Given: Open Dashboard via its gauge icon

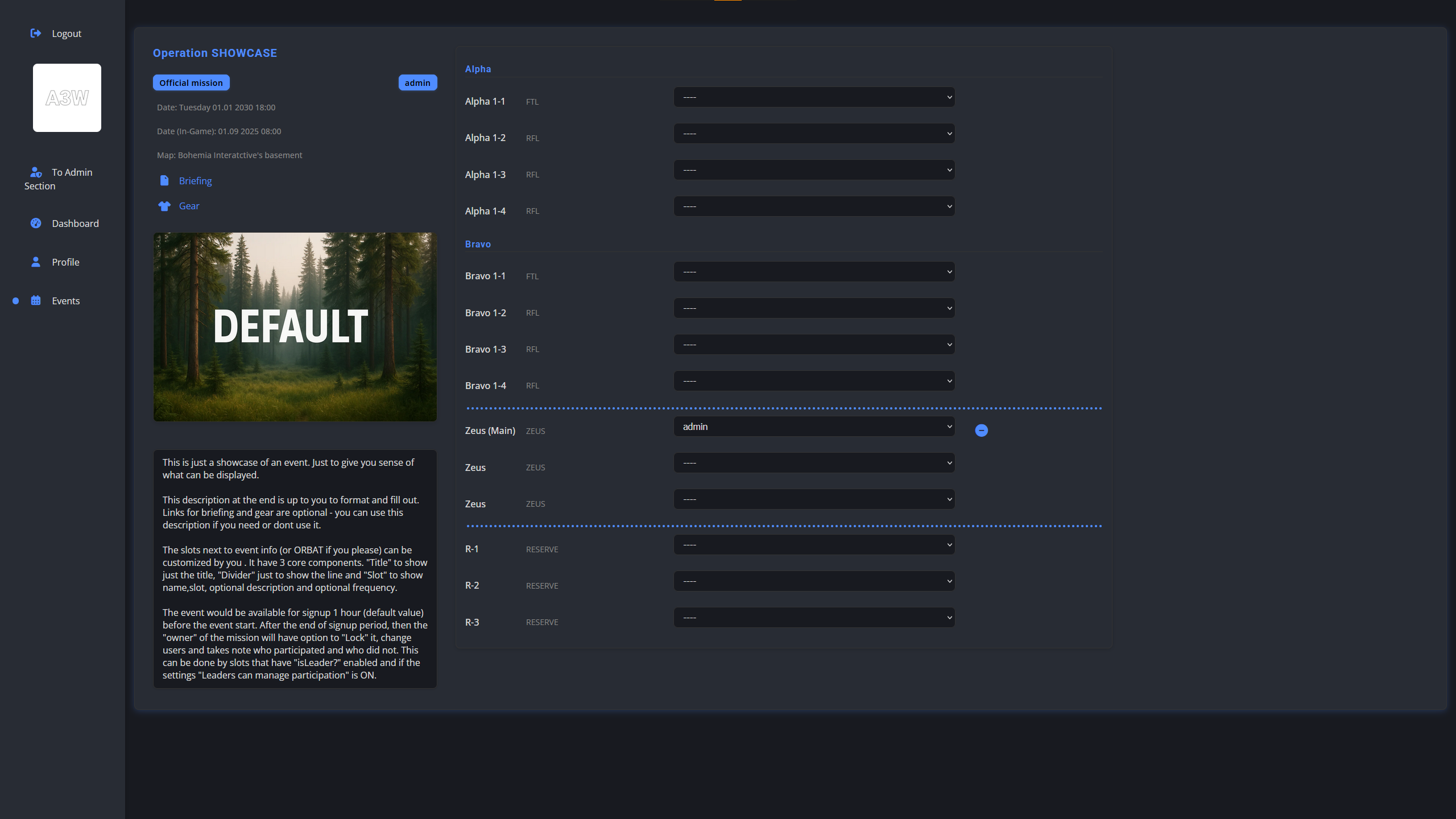Looking at the screenshot, I should tap(36, 223).
